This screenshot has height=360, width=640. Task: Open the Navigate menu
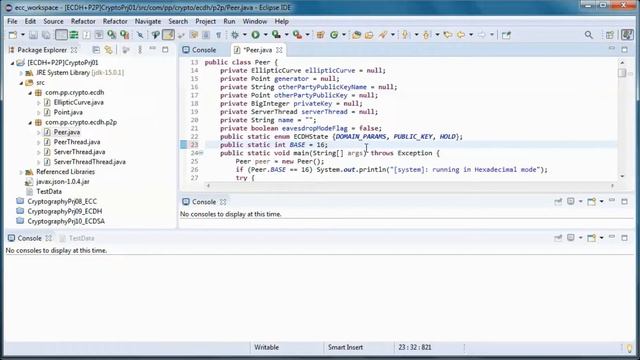point(148,21)
